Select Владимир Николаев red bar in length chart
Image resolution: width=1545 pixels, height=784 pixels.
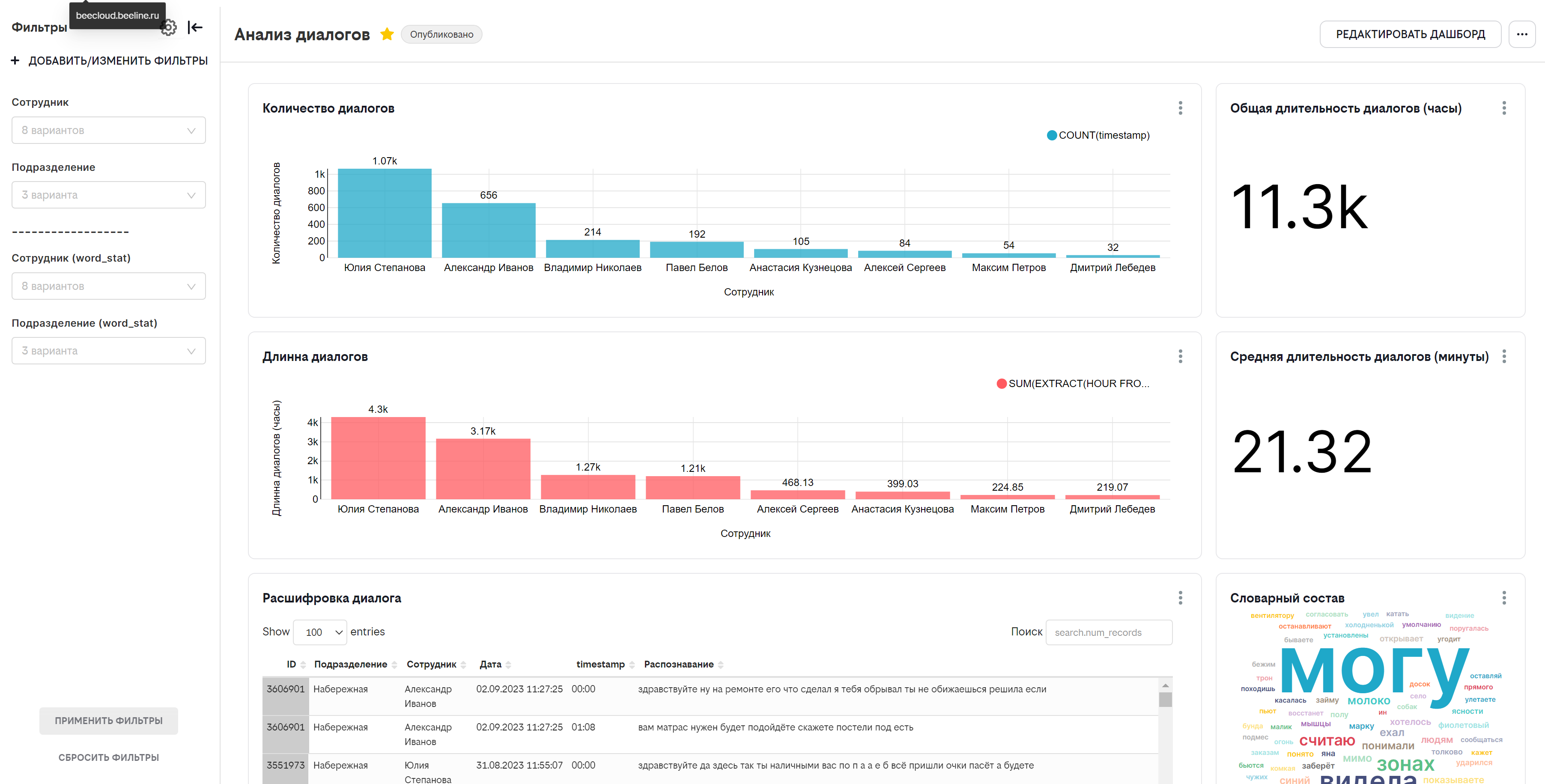588,486
